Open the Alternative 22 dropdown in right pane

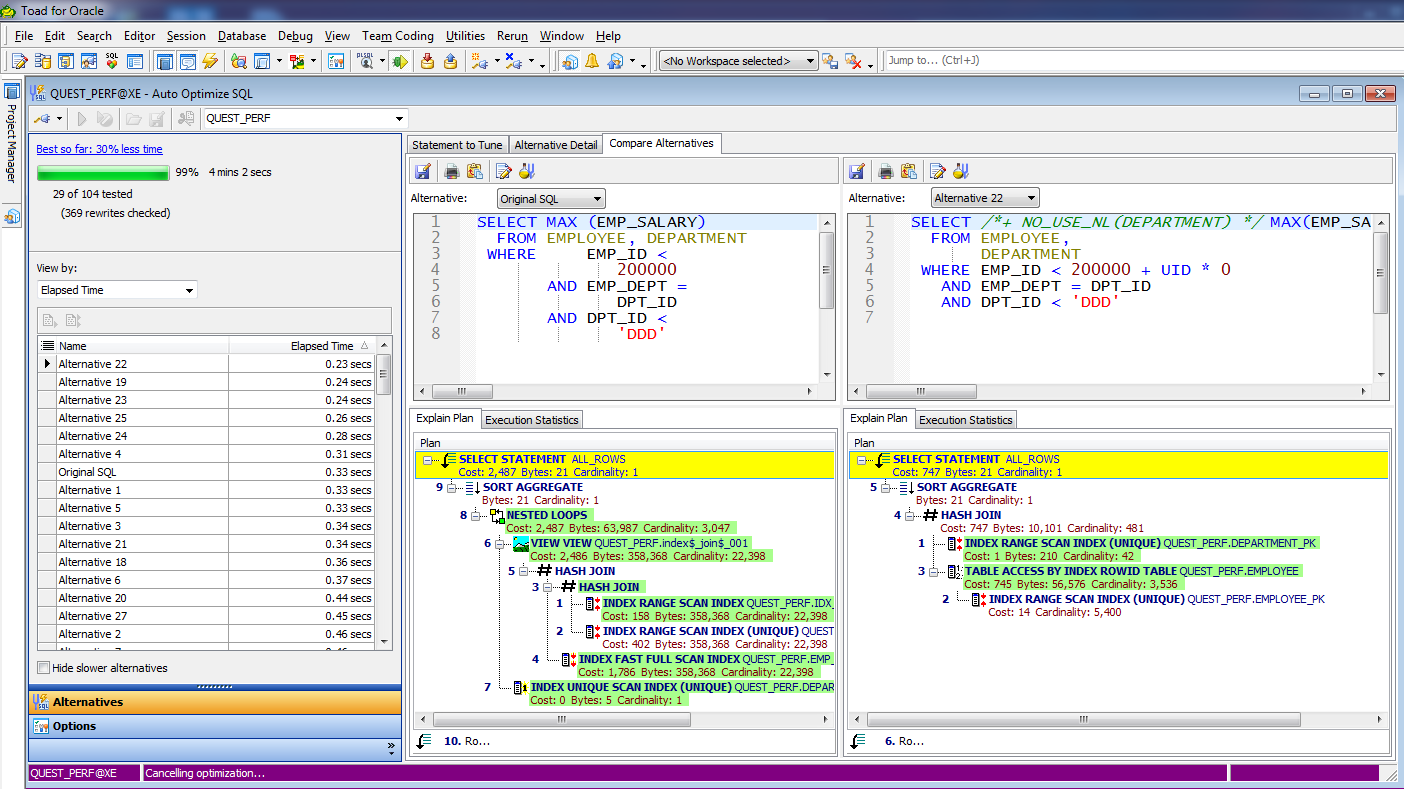pyautogui.click(x=985, y=199)
